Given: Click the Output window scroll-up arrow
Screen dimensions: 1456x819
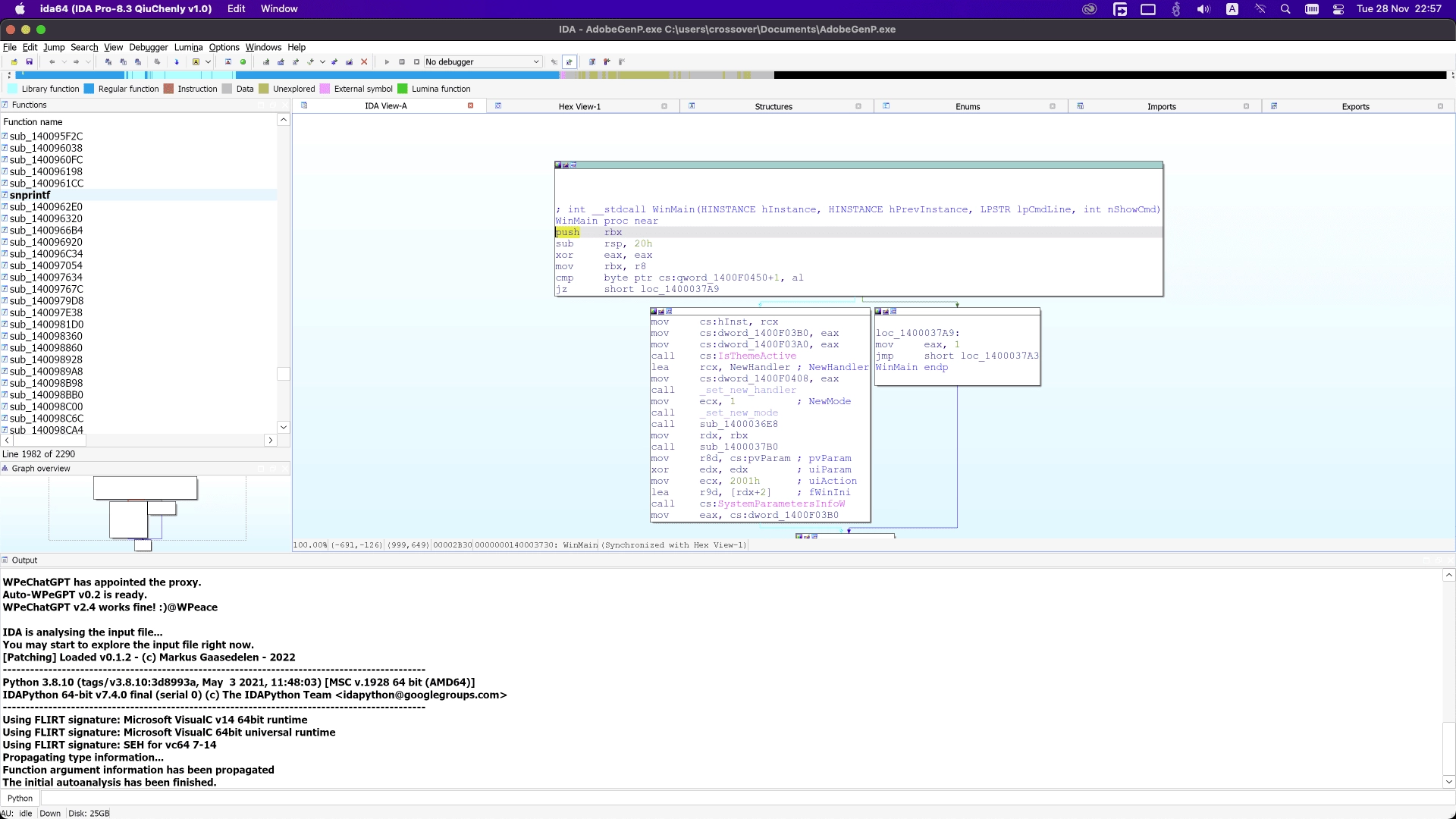Looking at the screenshot, I should 1448,576.
